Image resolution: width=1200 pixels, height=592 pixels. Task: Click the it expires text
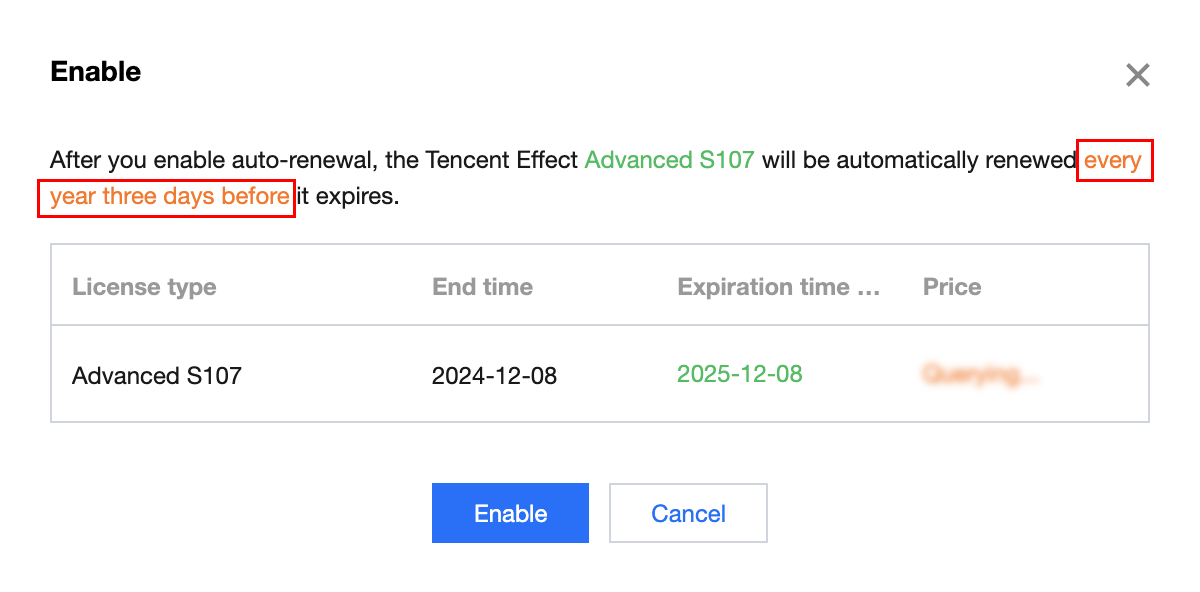(348, 196)
